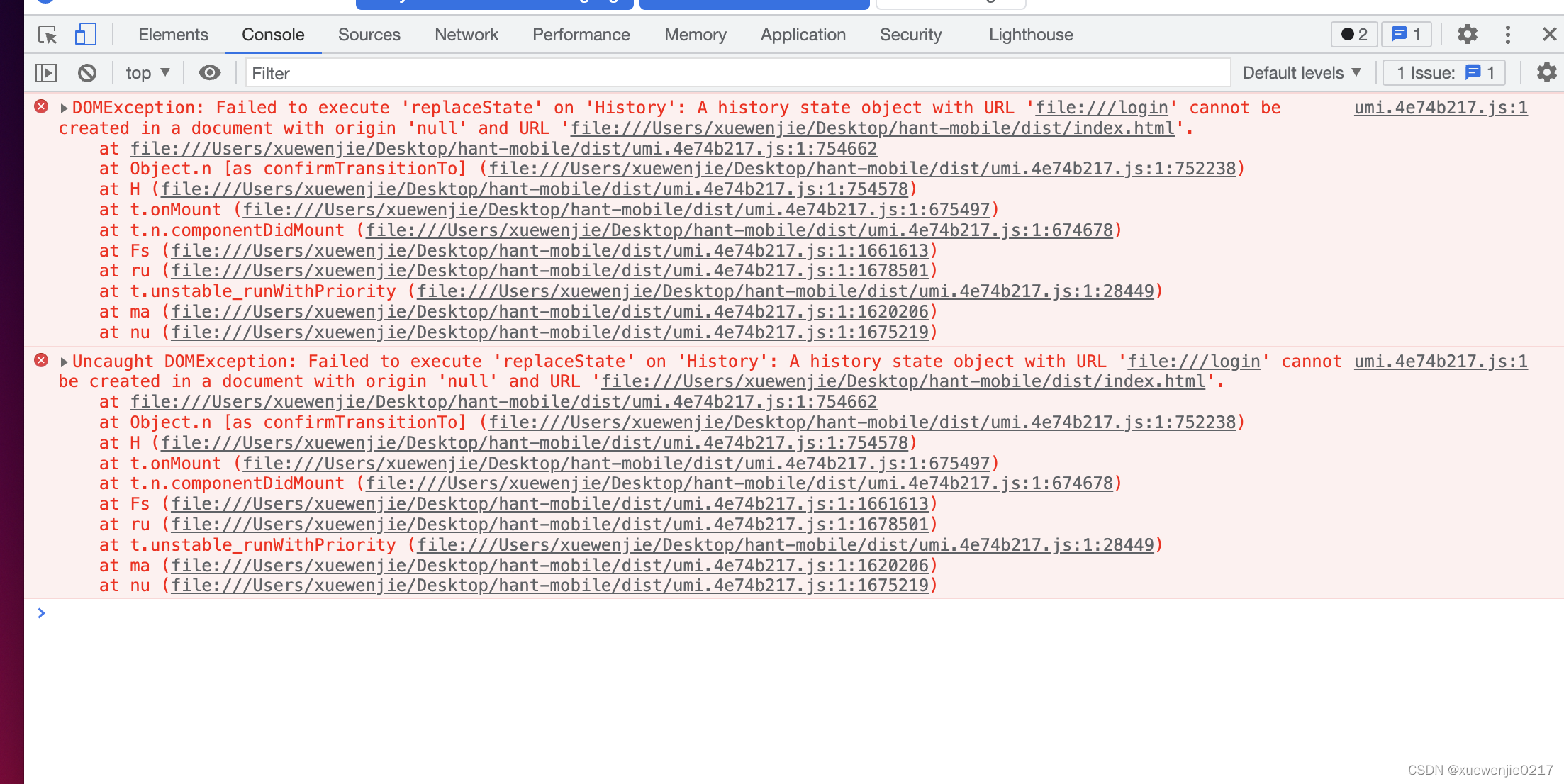Screen dimensions: 1564x784
Task: Open the 1 Issue button
Action: [1444, 73]
